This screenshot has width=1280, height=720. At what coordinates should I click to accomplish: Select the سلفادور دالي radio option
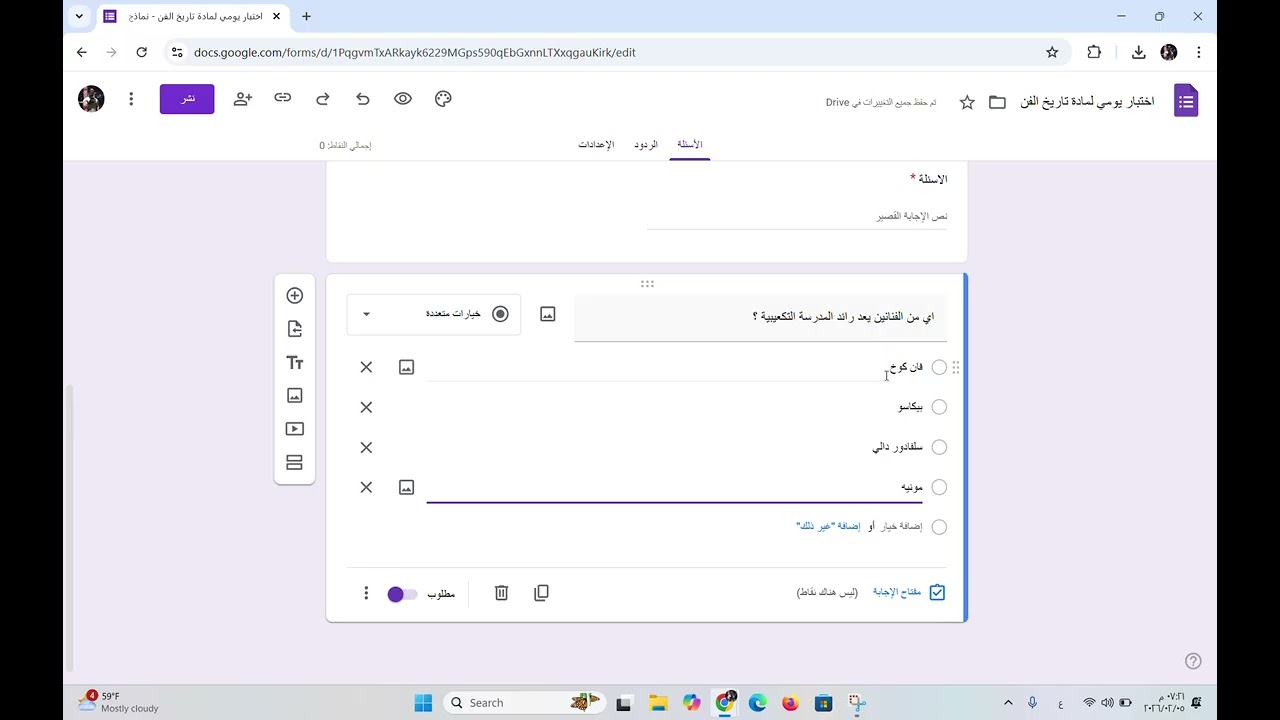[x=939, y=447]
